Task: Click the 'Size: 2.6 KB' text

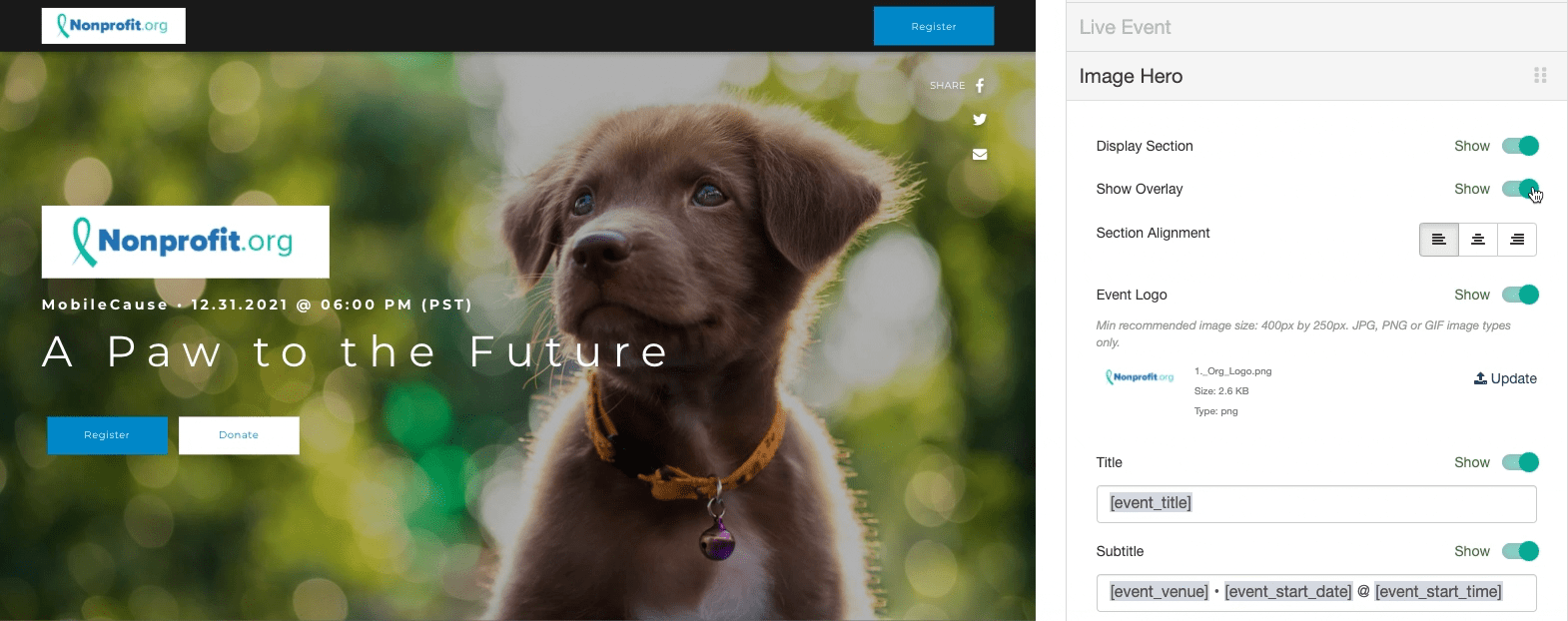Action: (1221, 391)
